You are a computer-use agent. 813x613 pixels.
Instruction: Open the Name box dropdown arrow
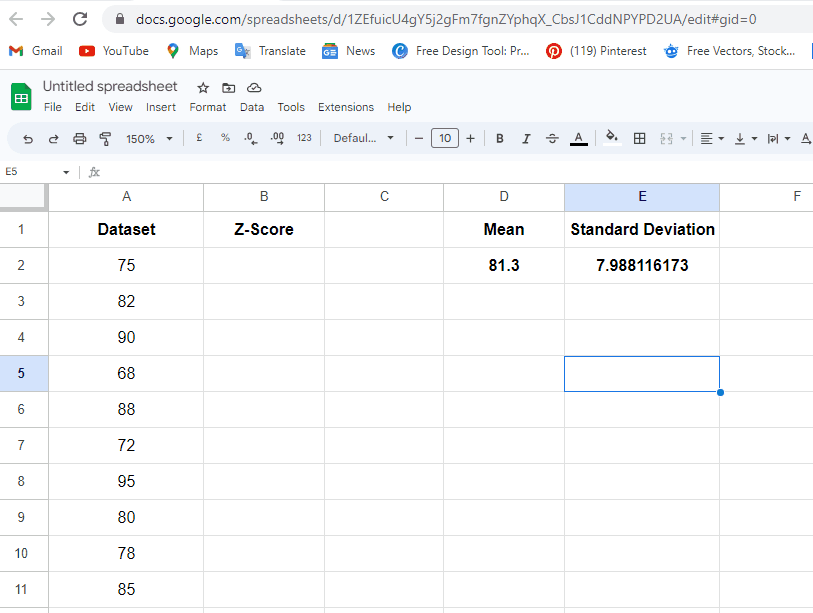[x=66, y=172]
